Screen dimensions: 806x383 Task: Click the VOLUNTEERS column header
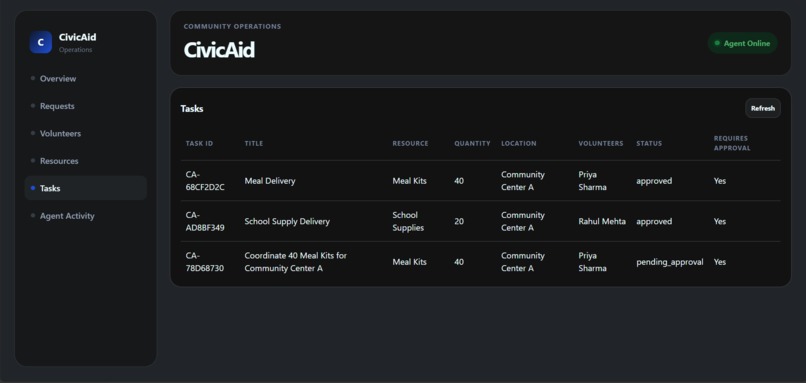[x=601, y=143]
